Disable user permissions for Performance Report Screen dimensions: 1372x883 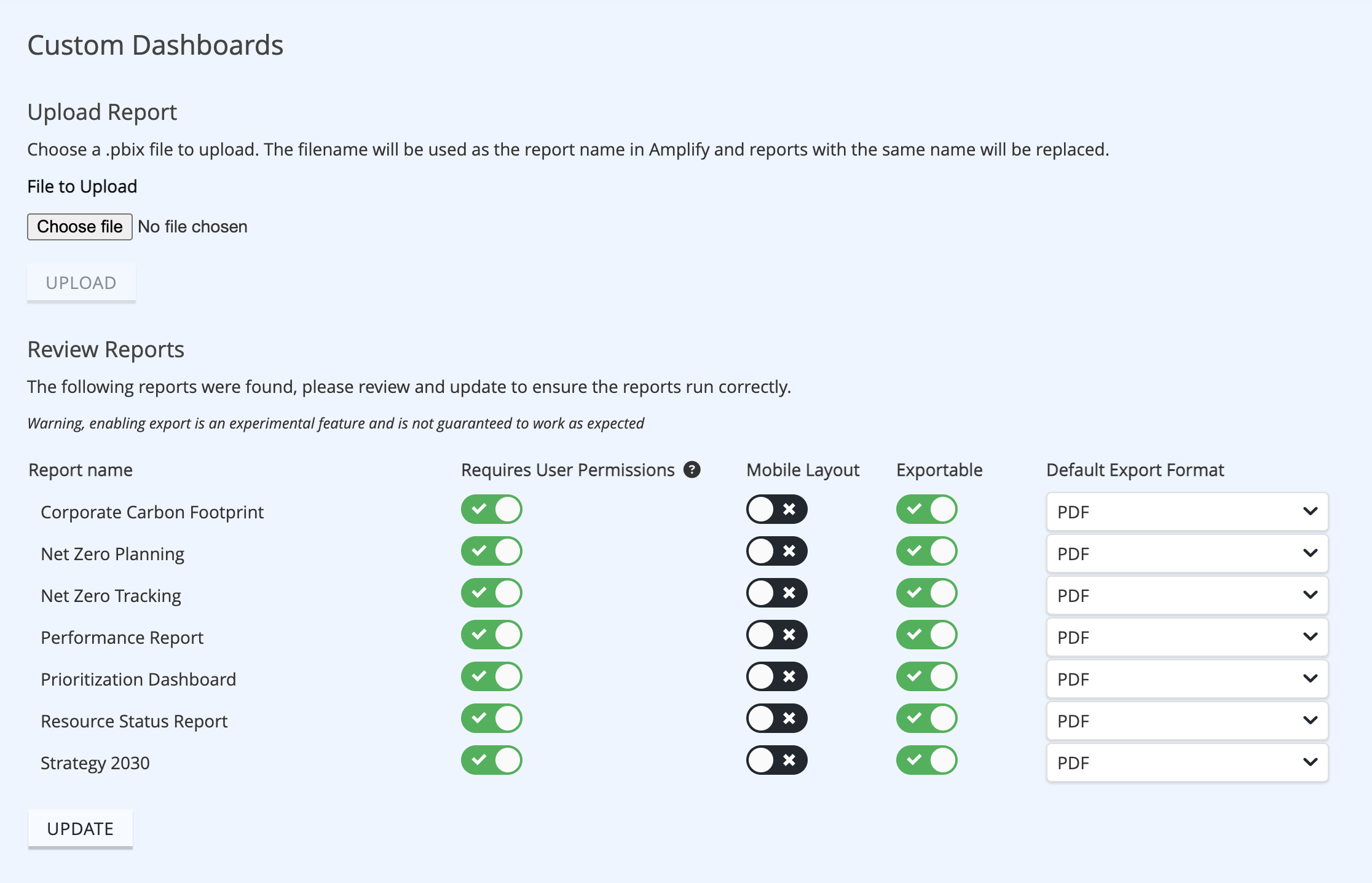click(492, 635)
